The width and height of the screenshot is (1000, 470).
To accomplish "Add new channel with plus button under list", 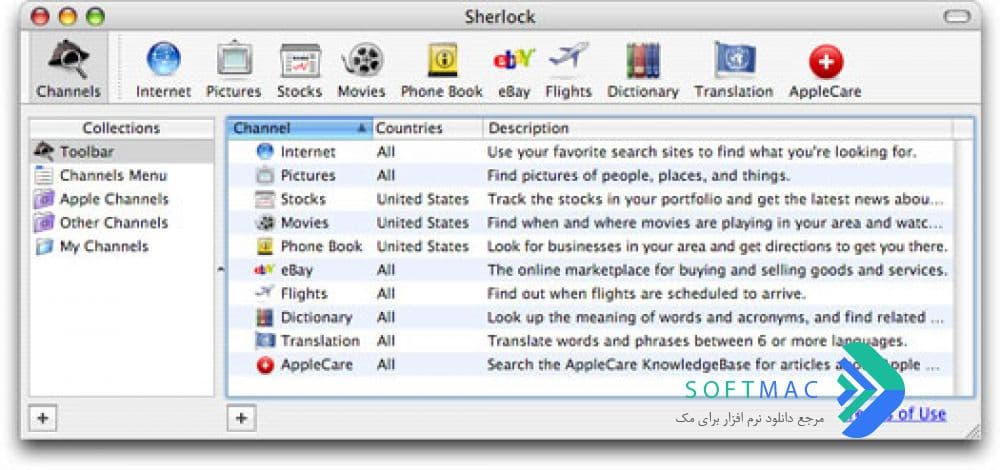I will click(x=241, y=418).
